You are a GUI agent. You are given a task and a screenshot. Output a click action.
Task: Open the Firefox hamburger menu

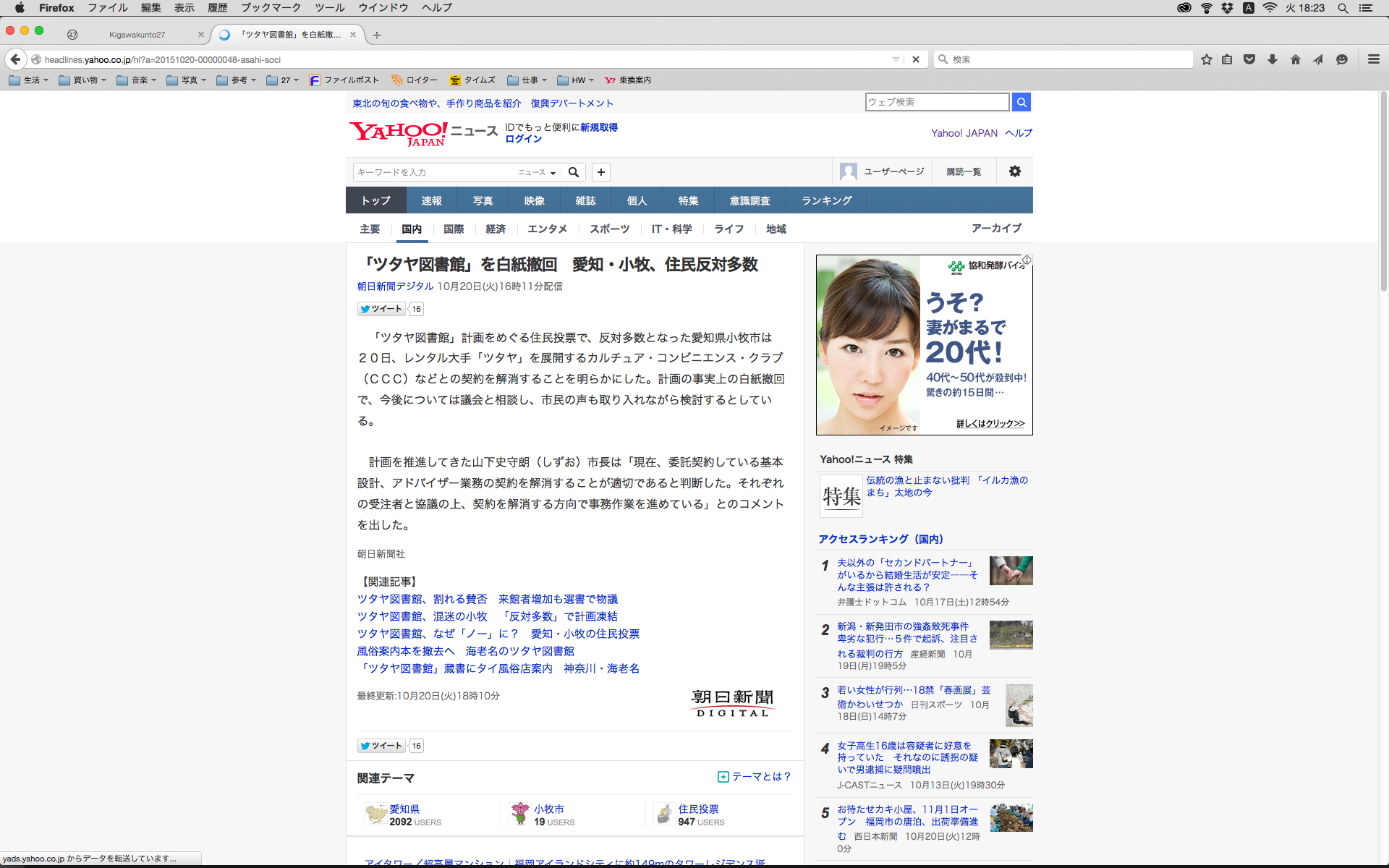pos(1374,59)
